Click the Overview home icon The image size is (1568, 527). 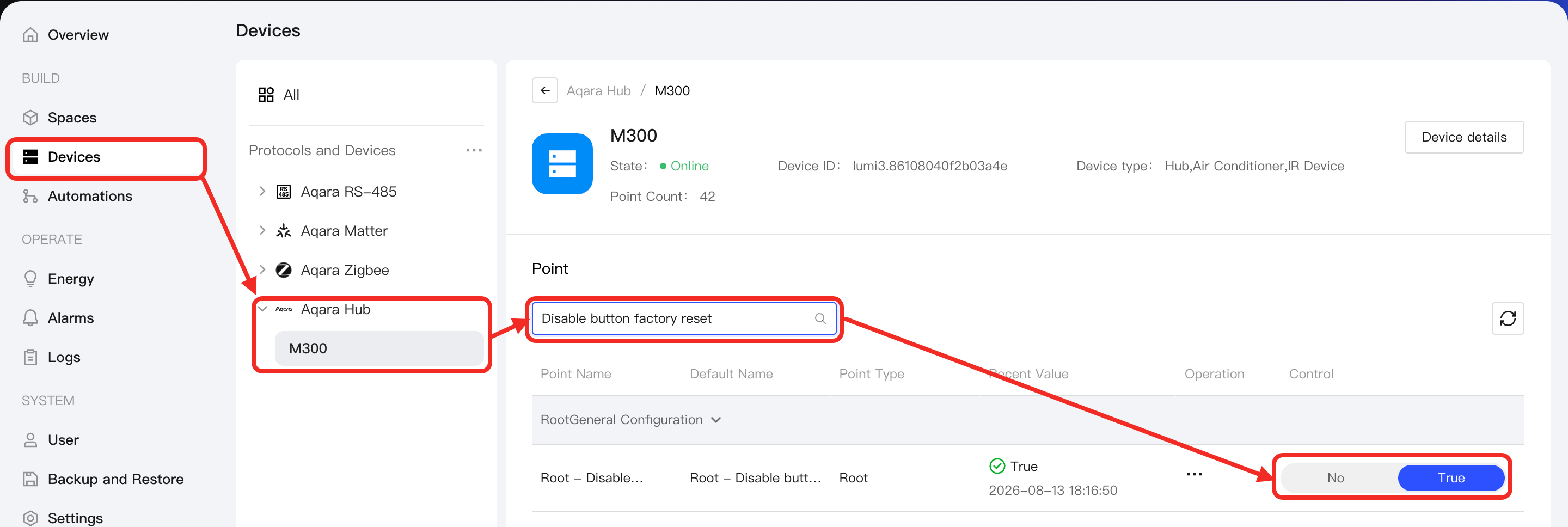pos(30,35)
